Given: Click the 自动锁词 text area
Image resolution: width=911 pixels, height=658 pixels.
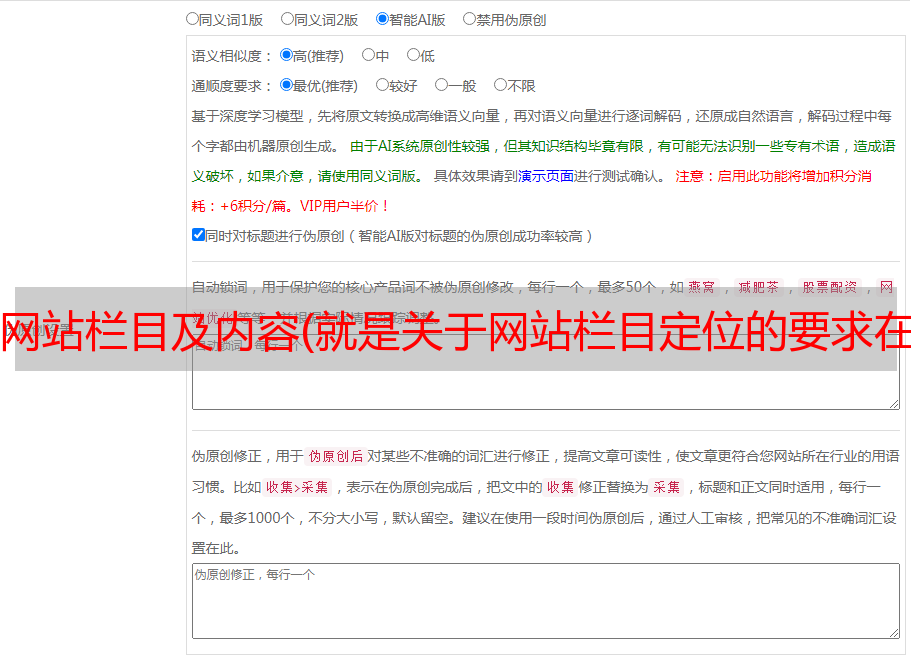Looking at the screenshot, I should (546, 372).
